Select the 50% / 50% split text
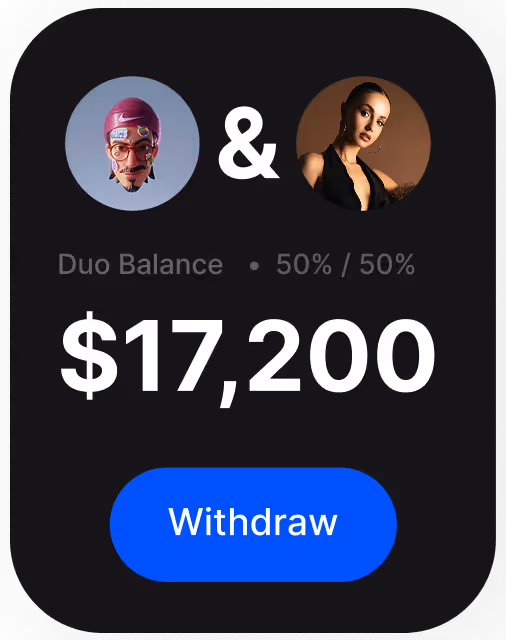506x640 pixels. tap(346, 264)
